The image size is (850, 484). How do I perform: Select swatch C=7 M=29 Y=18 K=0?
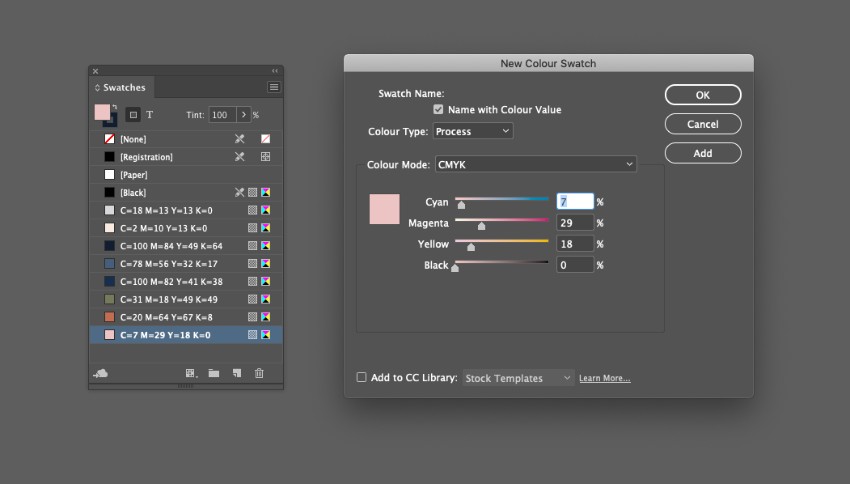pos(186,335)
